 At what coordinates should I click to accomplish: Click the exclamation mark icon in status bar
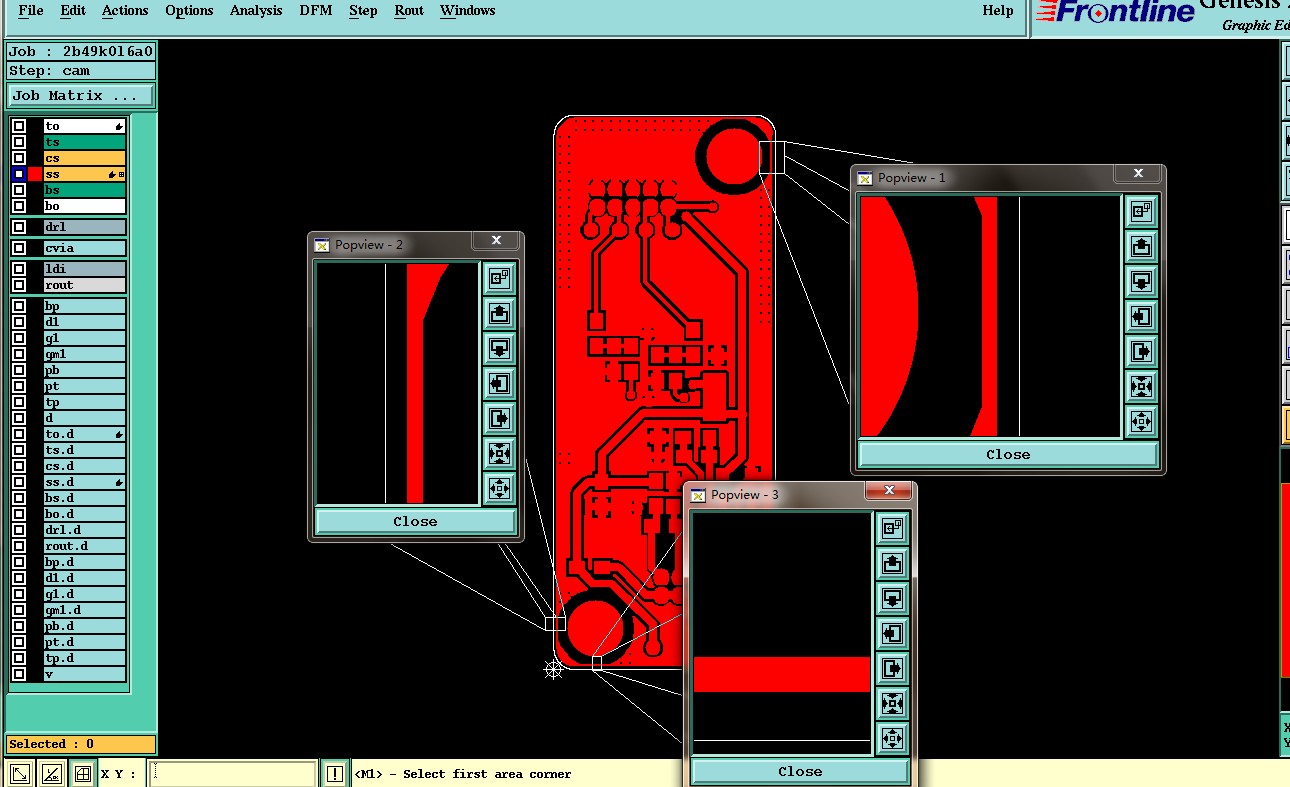[335, 774]
